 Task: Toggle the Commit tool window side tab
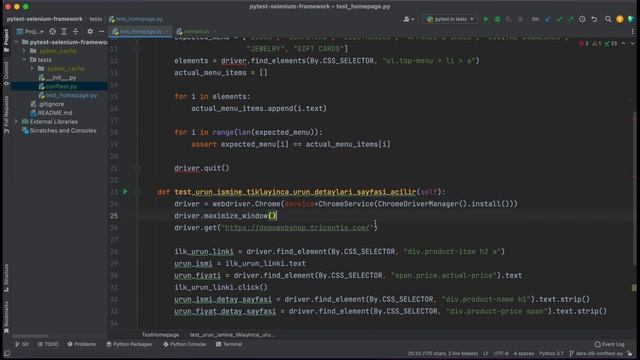(6, 73)
